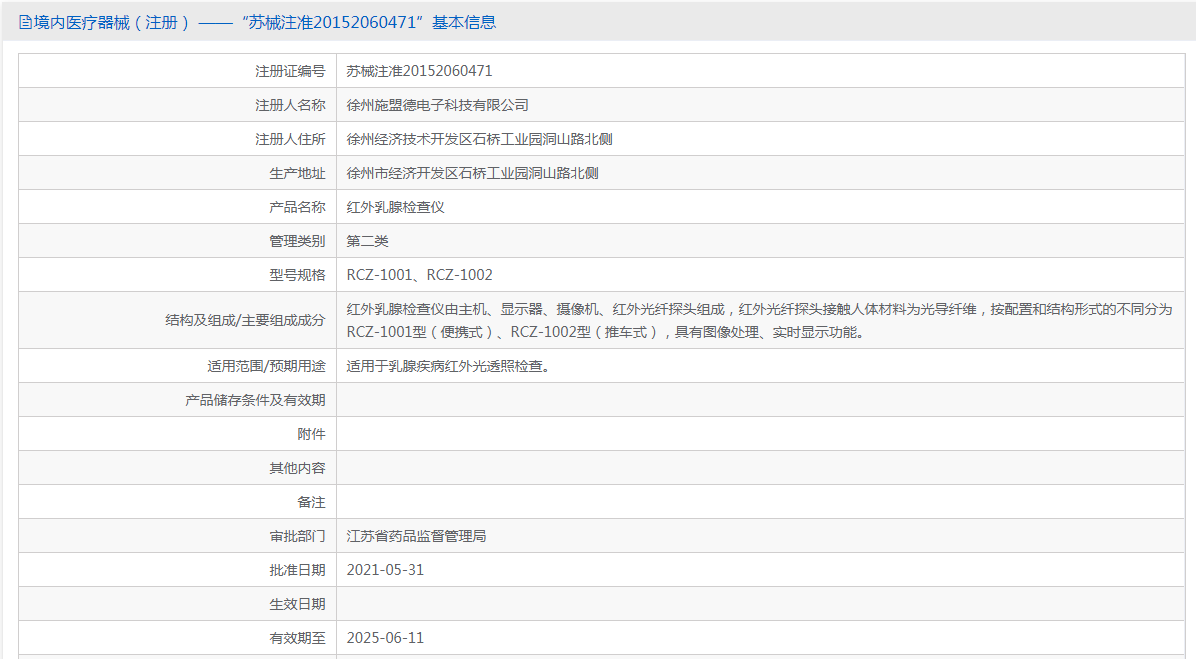1196x659 pixels.
Task: Click the label 附件
Action: pos(311,434)
